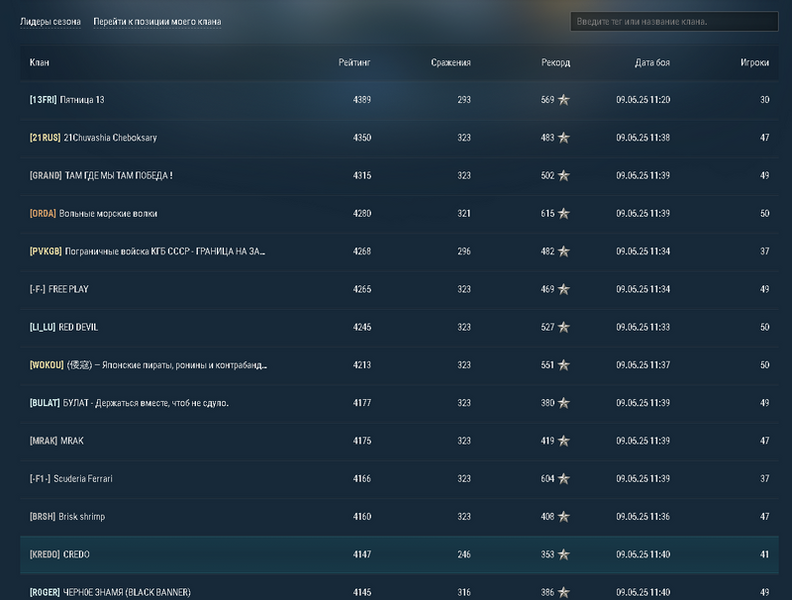Click the star icon in Scuderia Ferrari row
792x600 pixels.
pyautogui.click(x=564, y=479)
